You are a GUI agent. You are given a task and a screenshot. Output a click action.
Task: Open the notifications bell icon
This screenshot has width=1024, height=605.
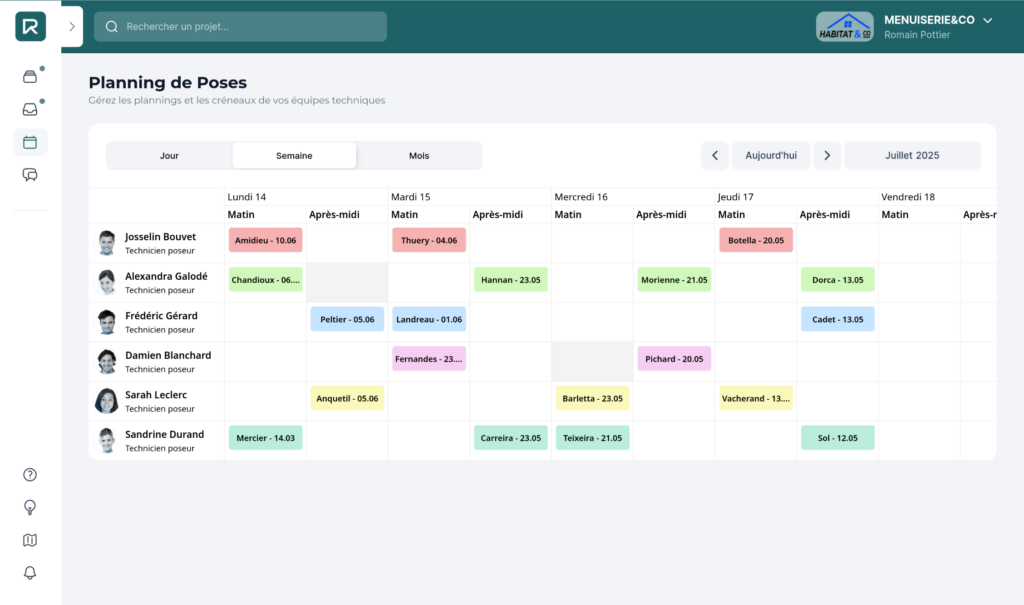click(30, 572)
